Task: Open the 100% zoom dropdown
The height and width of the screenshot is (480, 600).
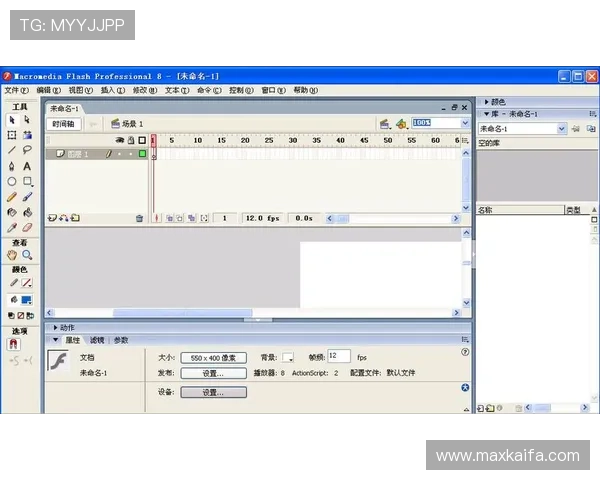Action: click(465, 123)
